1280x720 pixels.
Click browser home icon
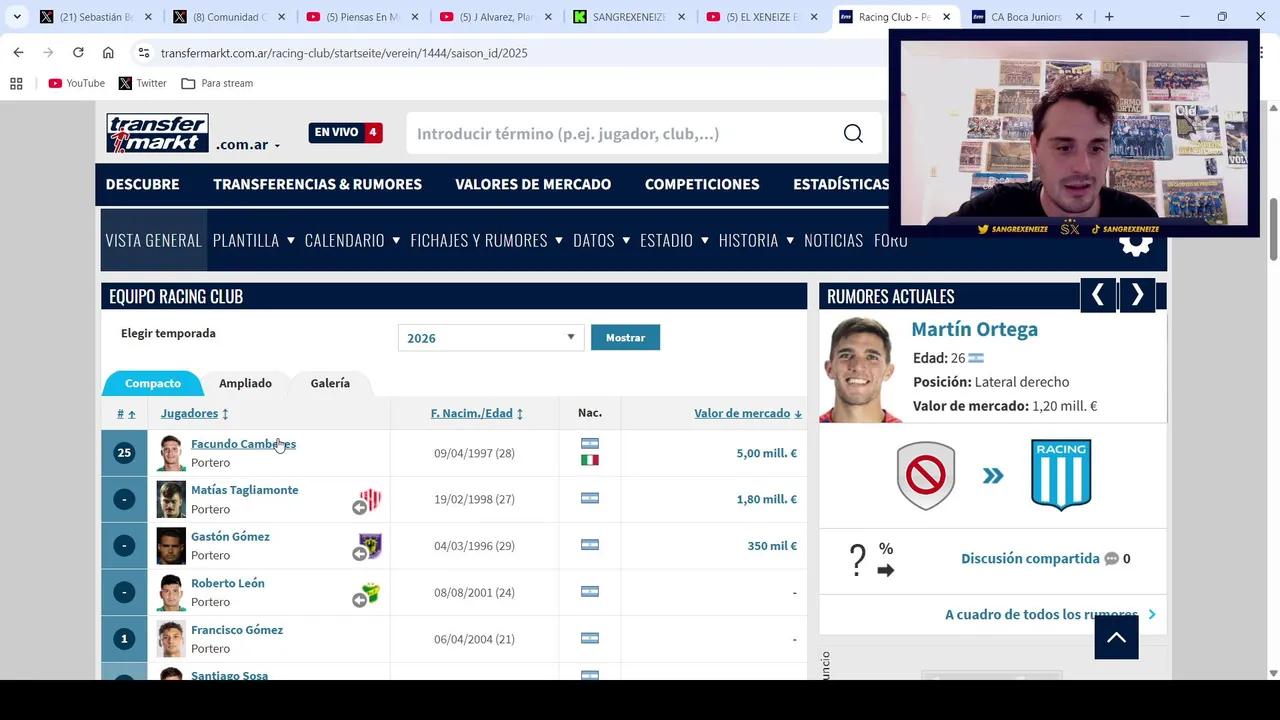click(108, 52)
